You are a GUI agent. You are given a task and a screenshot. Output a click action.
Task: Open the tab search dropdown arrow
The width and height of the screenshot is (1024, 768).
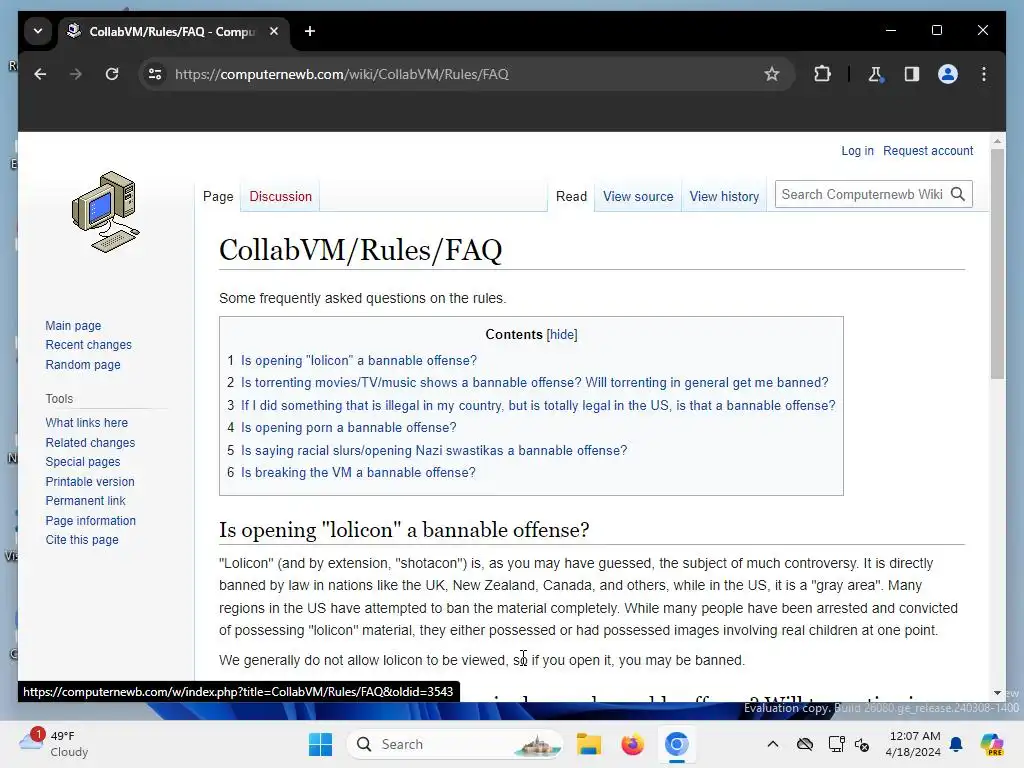click(x=38, y=31)
